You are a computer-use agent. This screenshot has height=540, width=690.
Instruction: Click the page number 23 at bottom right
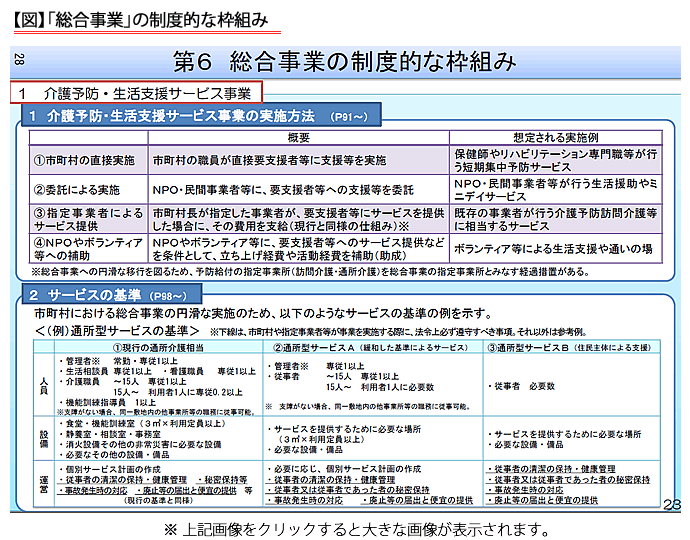coord(672,504)
